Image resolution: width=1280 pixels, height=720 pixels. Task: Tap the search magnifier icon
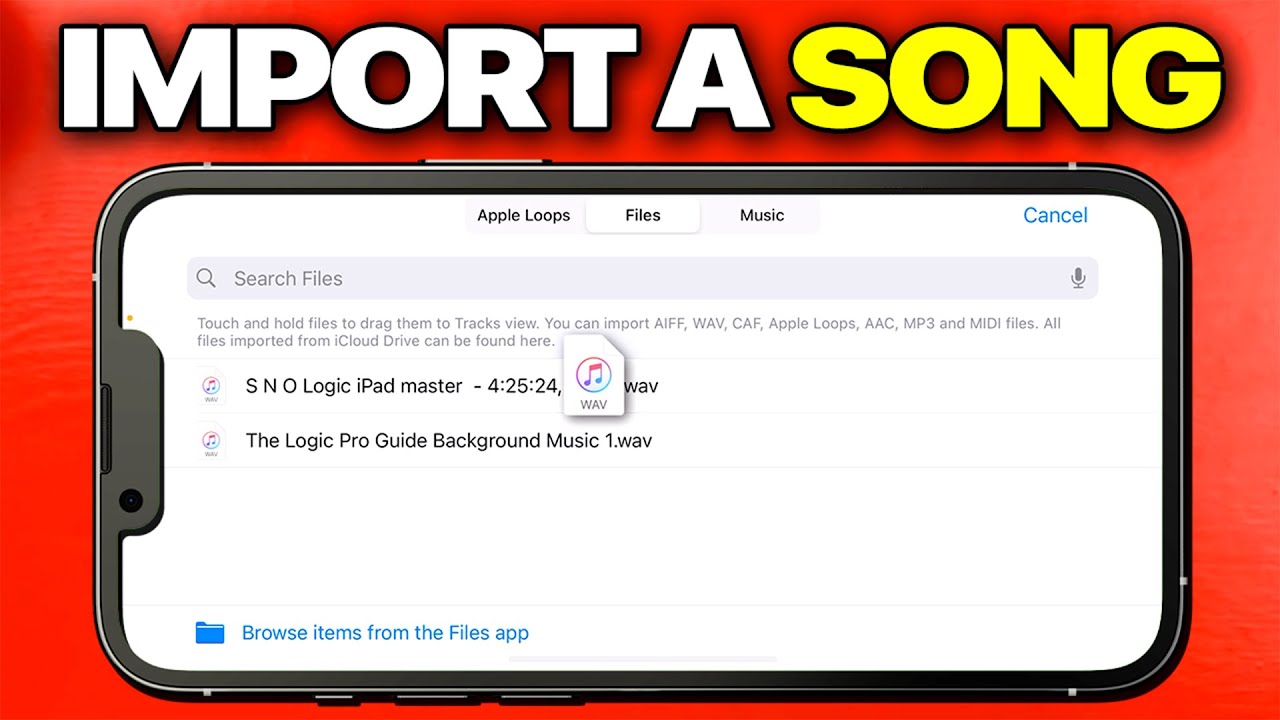pyautogui.click(x=206, y=278)
